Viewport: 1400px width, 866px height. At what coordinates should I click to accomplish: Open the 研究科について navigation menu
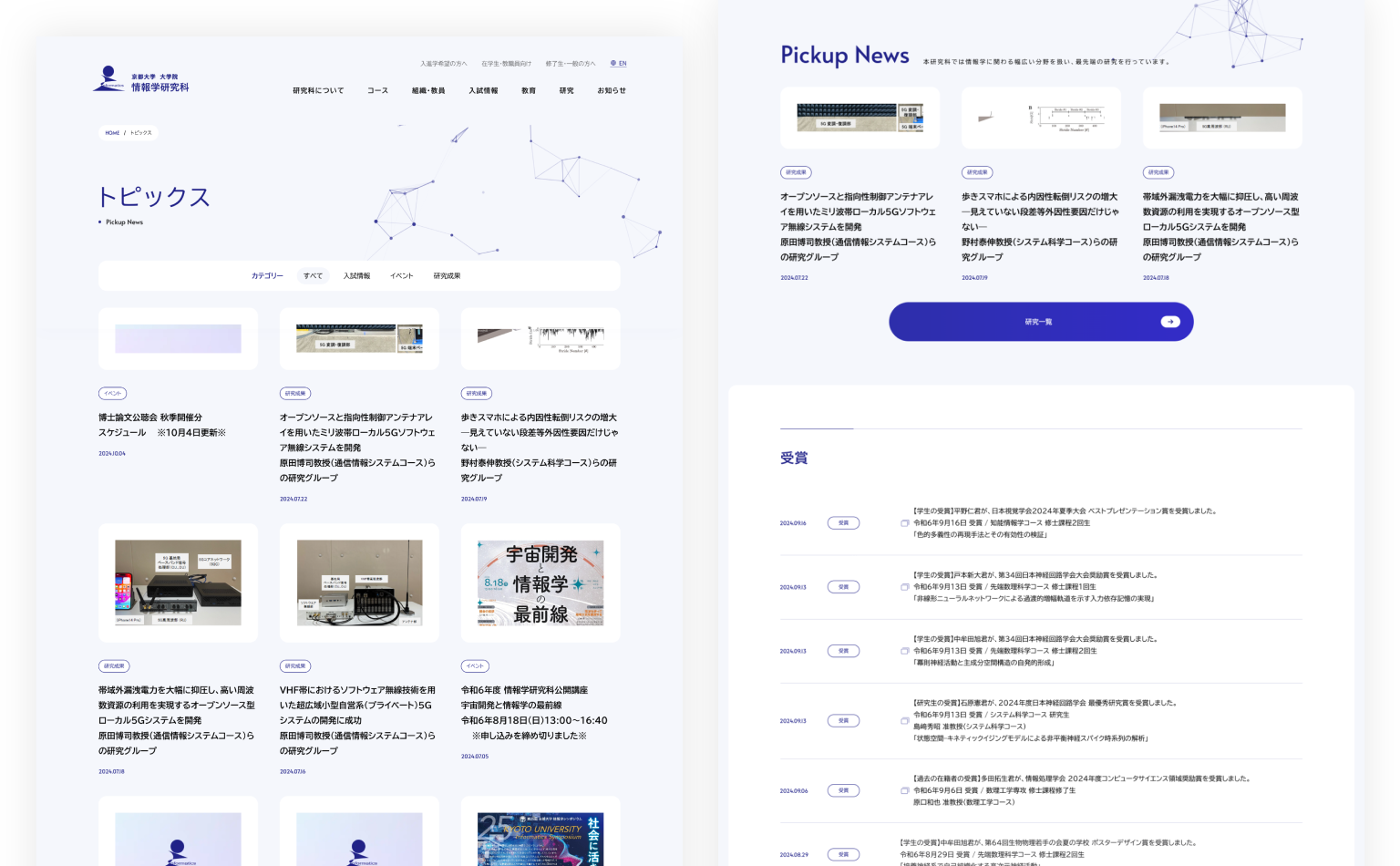318,91
